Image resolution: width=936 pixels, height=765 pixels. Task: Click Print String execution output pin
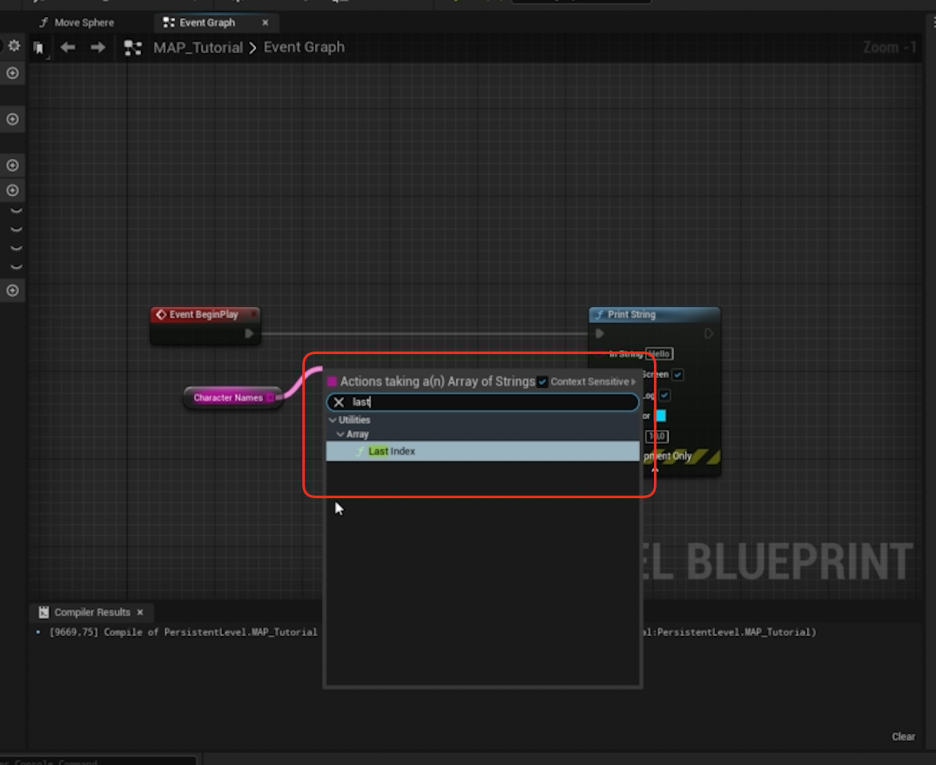tap(709, 334)
